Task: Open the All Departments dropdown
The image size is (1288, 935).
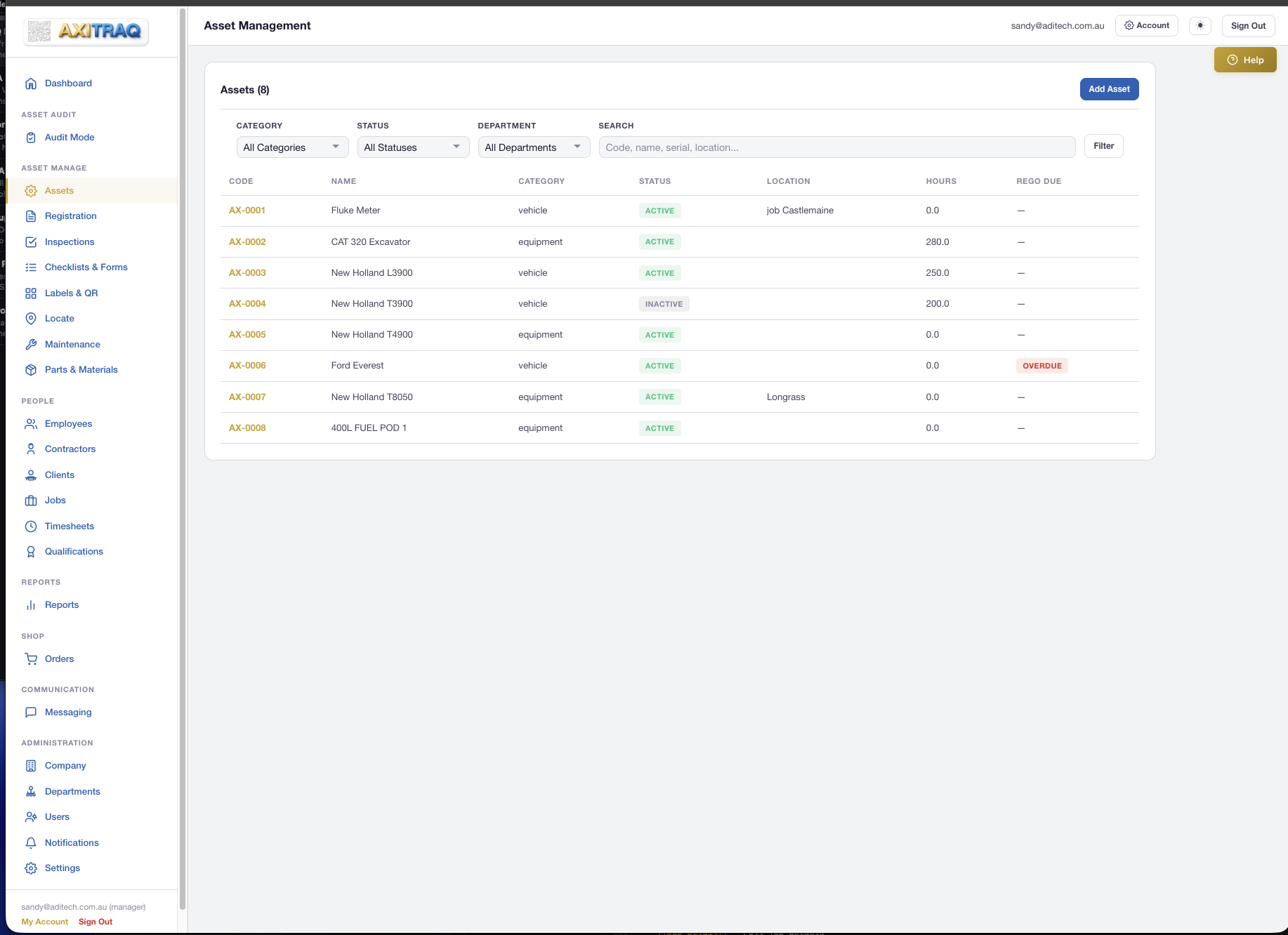Action: [534, 147]
